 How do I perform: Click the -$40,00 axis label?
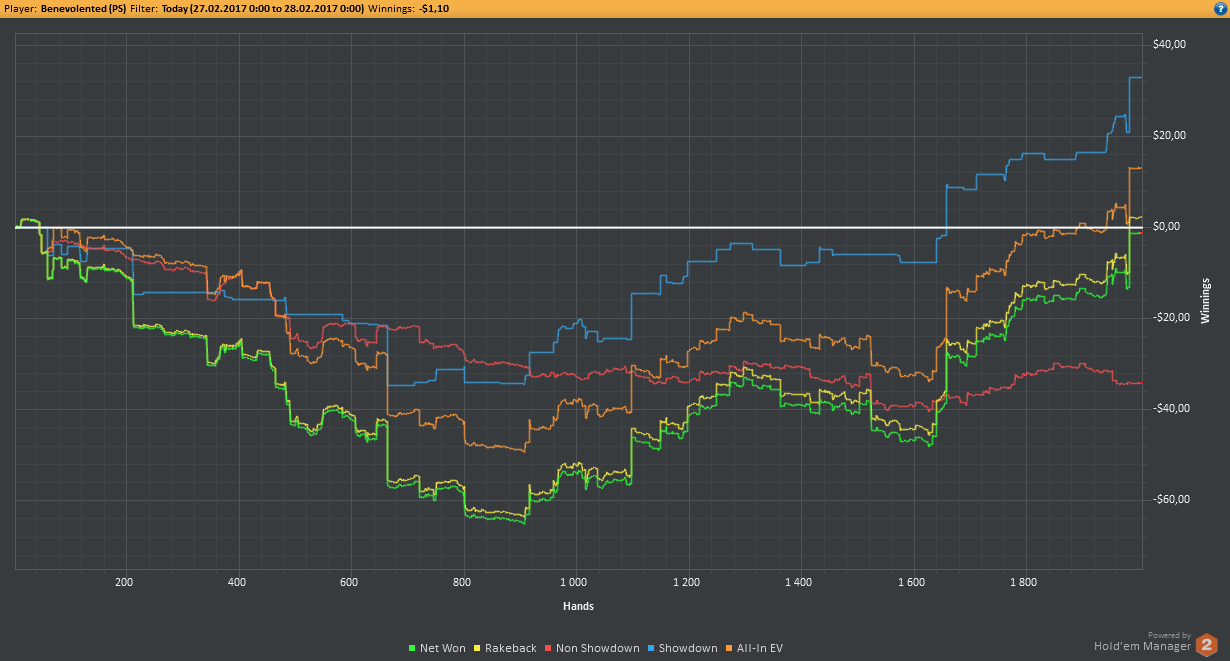1169,409
